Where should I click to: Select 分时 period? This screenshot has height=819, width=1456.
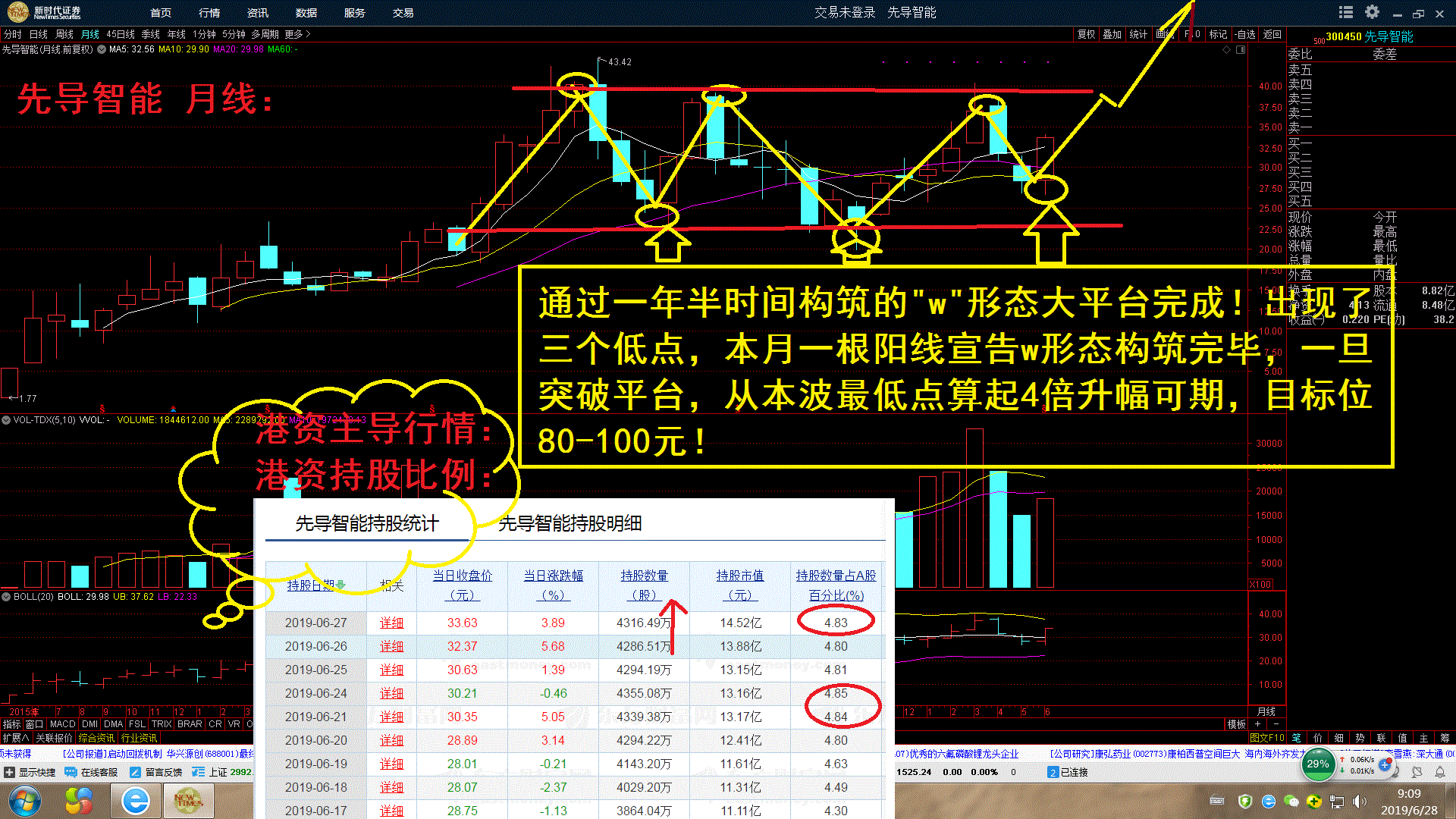click(x=12, y=34)
